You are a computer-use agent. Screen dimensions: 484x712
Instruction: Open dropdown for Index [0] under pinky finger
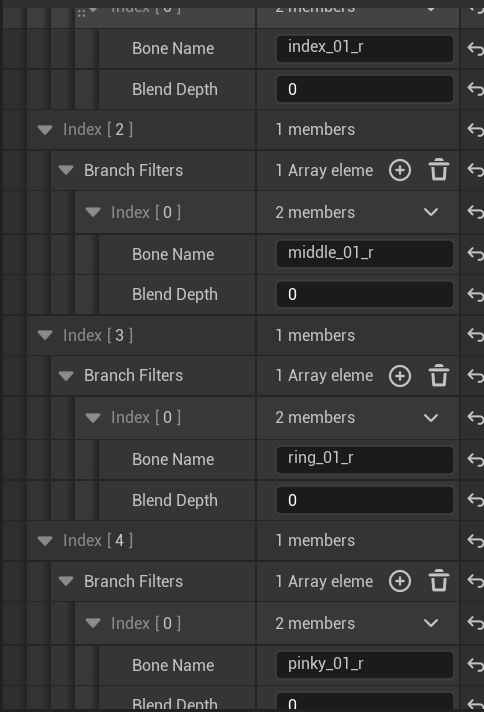[431, 623]
